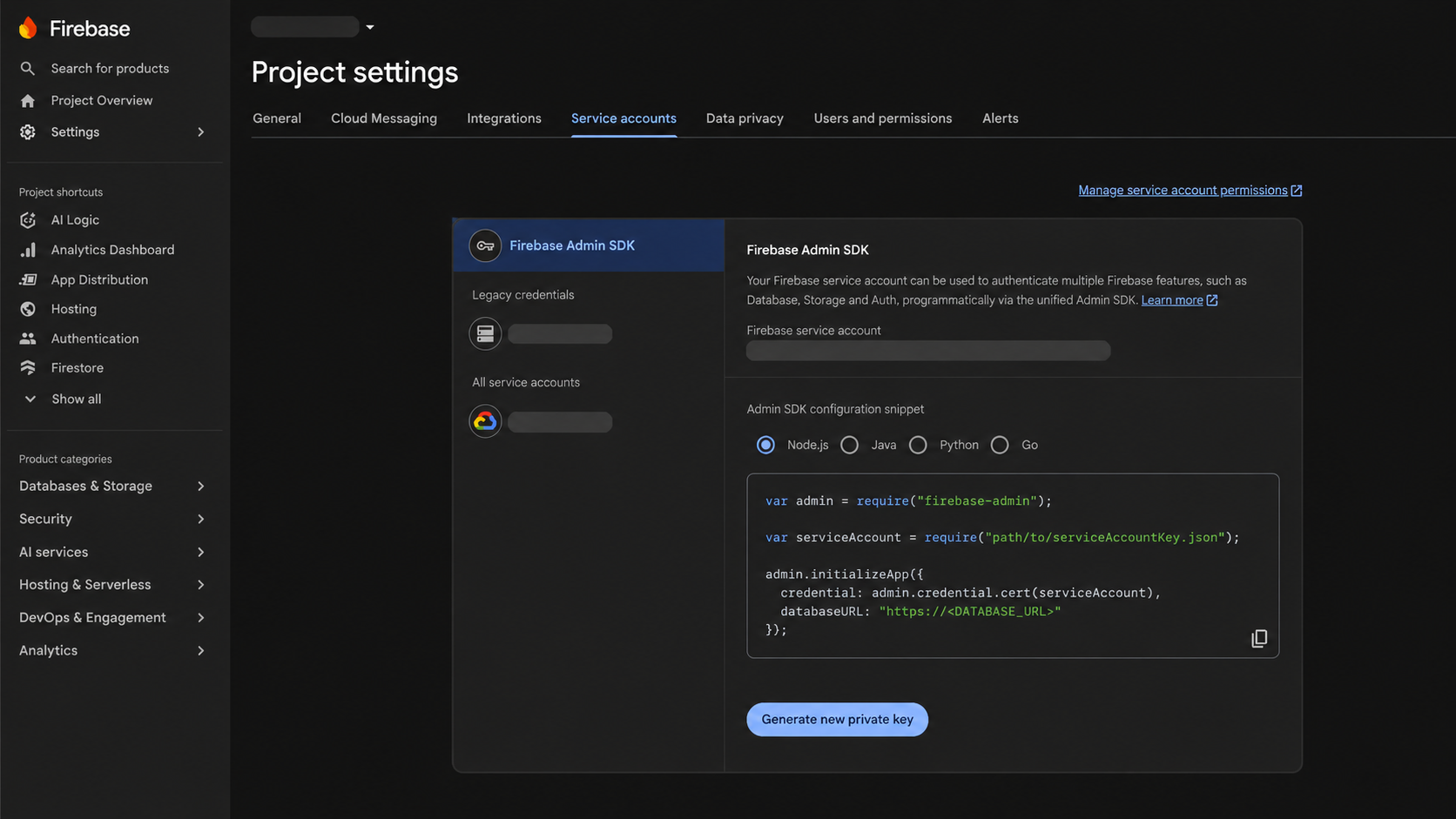Click the search magnifier icon

pyautogui.click(x=28, y=68)
